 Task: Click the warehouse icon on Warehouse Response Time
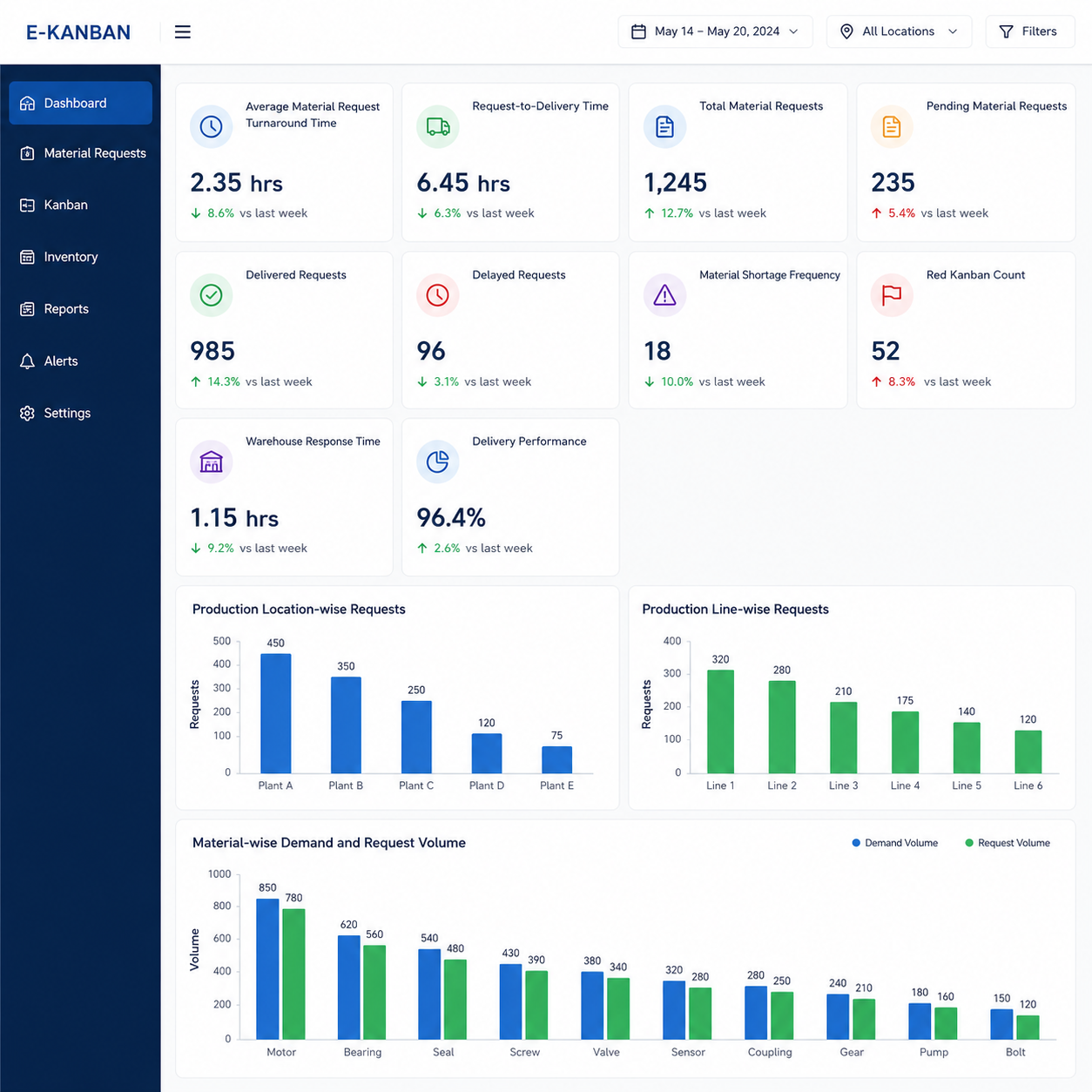[211, 462]
